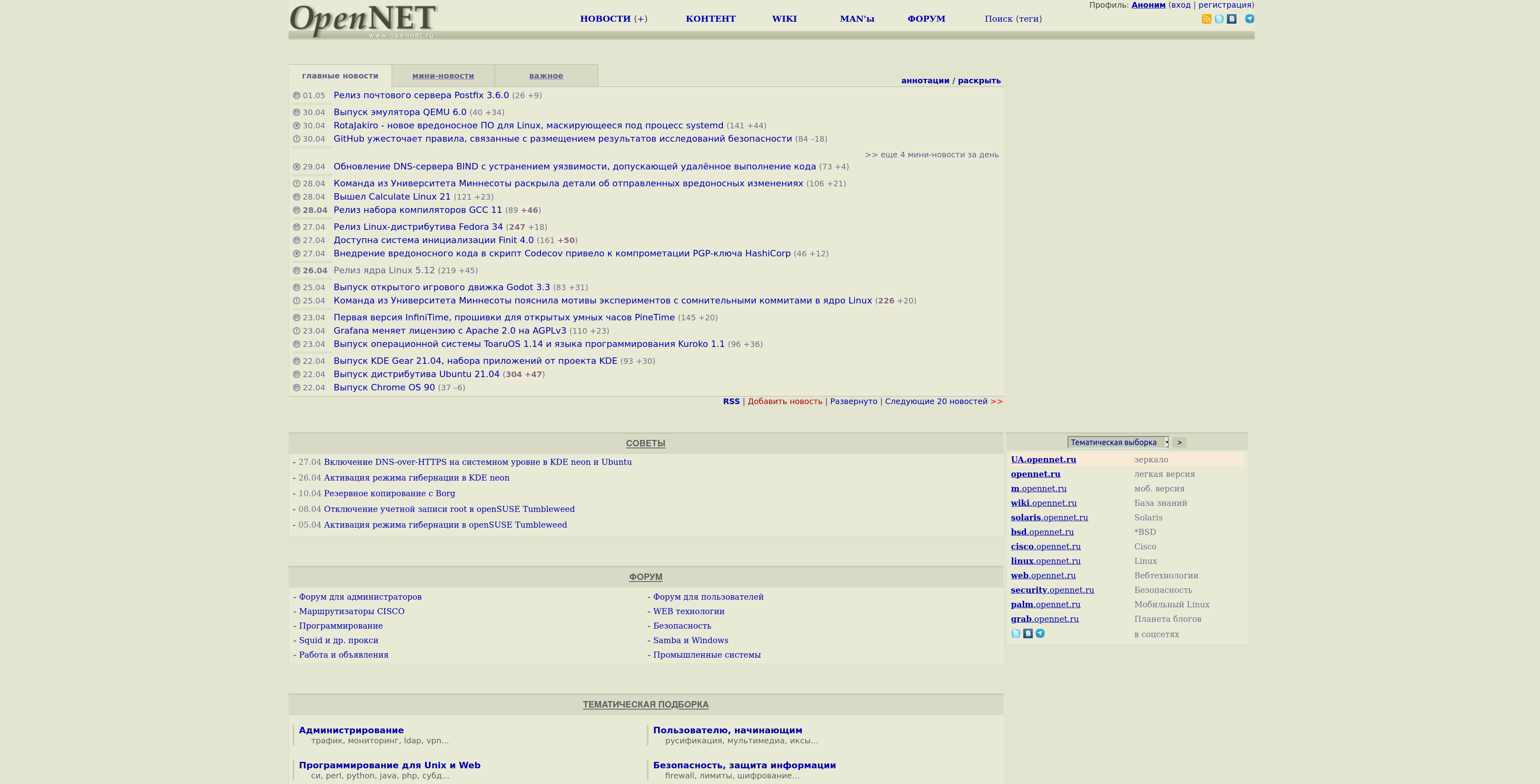This screenshot has width=1540, height=784.
Task: Click the icon before the QEMU 6.0 news
Action: pyautogui.click(x=297, y=112)
